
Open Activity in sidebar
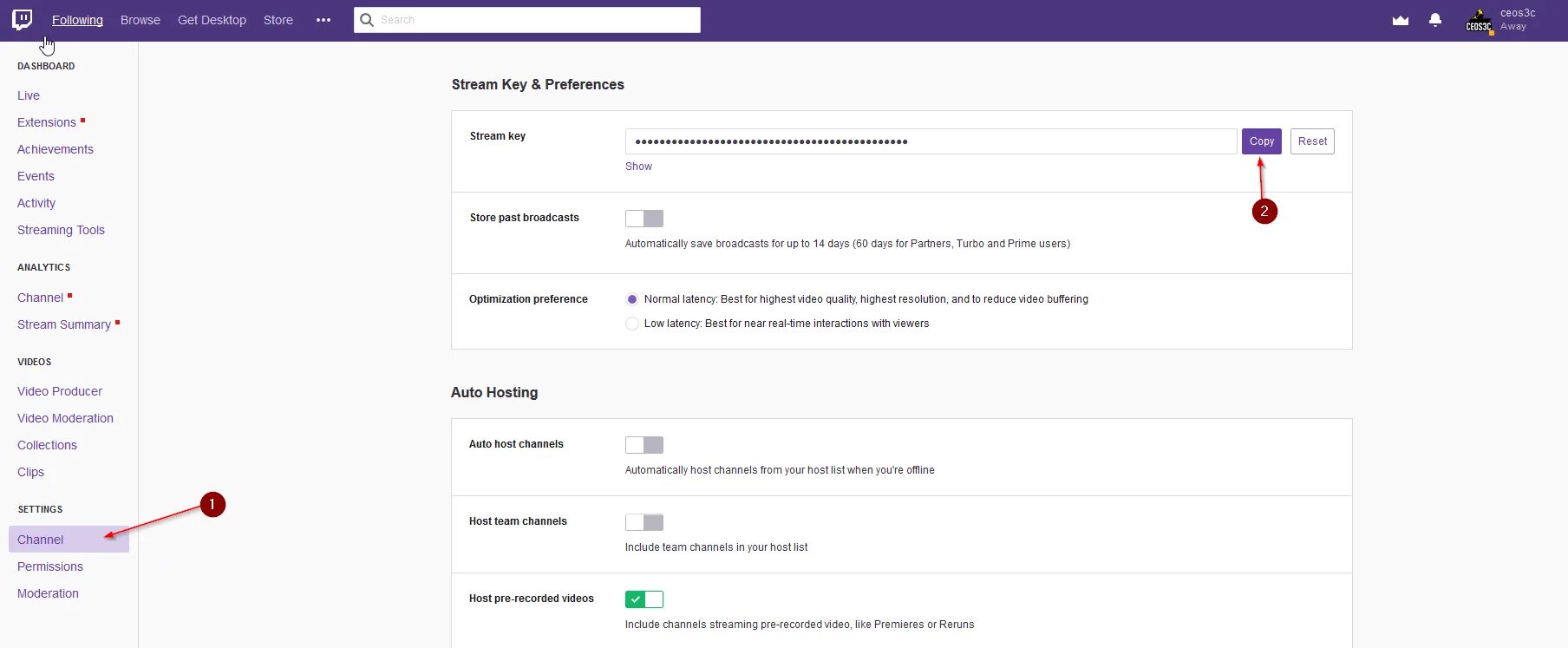[36, 203]
